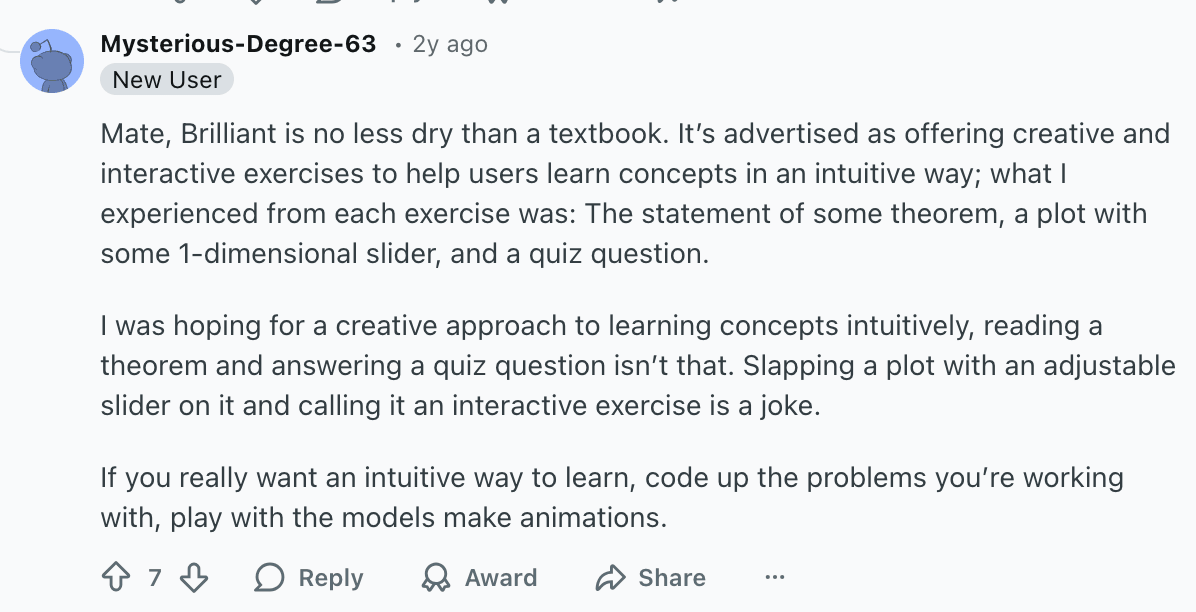Open the comment's overflow options menu
Screen dimensions: 1196x612
(x=775, y=577)
